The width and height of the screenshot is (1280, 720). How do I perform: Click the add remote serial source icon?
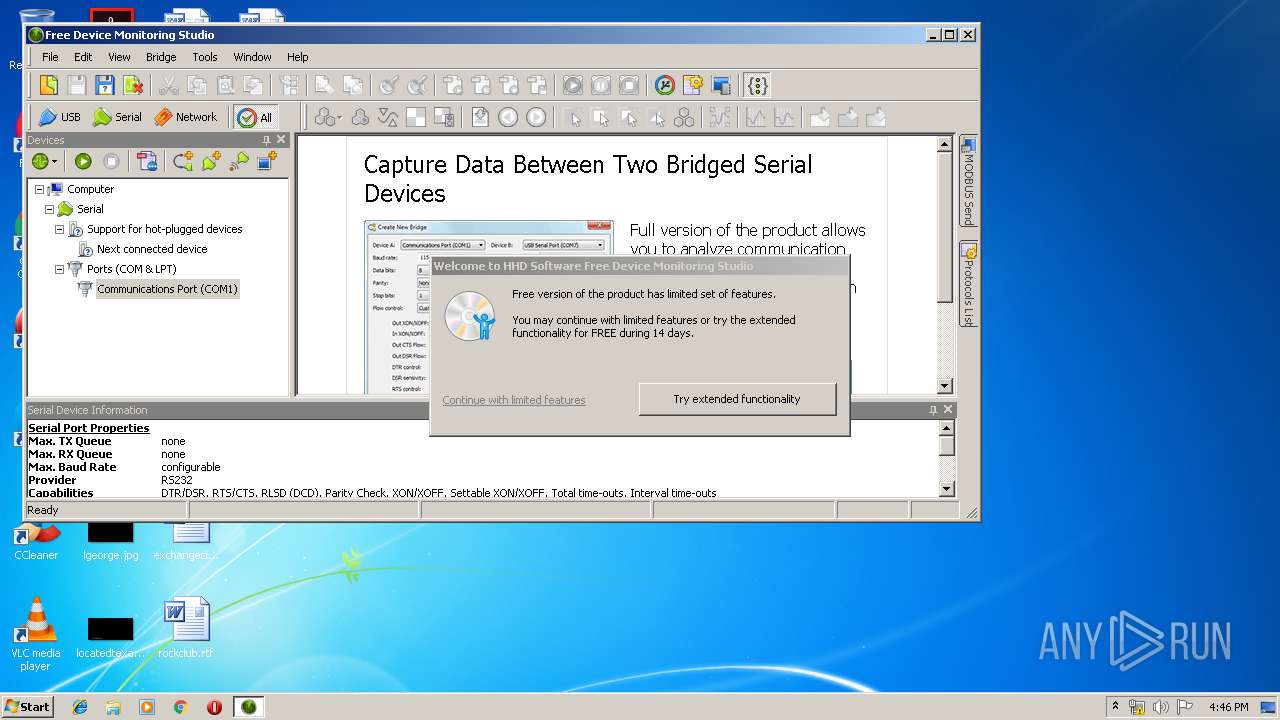coord(239,161)
